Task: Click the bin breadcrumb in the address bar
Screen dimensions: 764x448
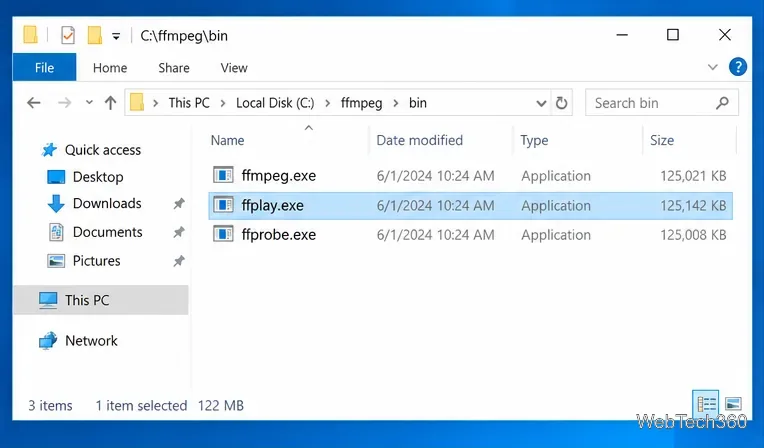Action: pyautogui.click(x=418, y=103)
